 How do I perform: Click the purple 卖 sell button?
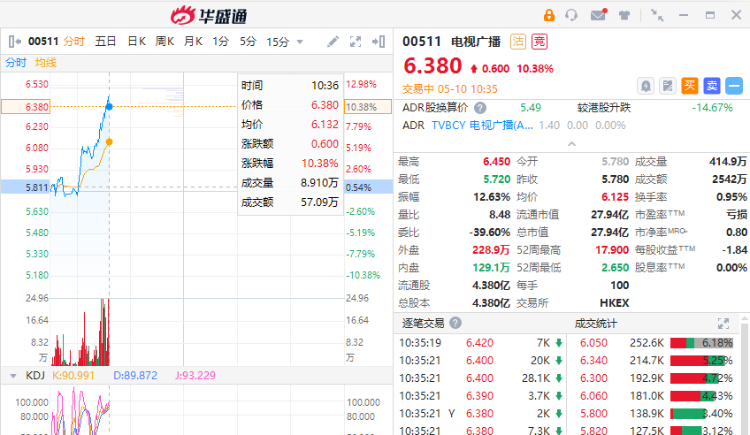(x=712, y=86)
